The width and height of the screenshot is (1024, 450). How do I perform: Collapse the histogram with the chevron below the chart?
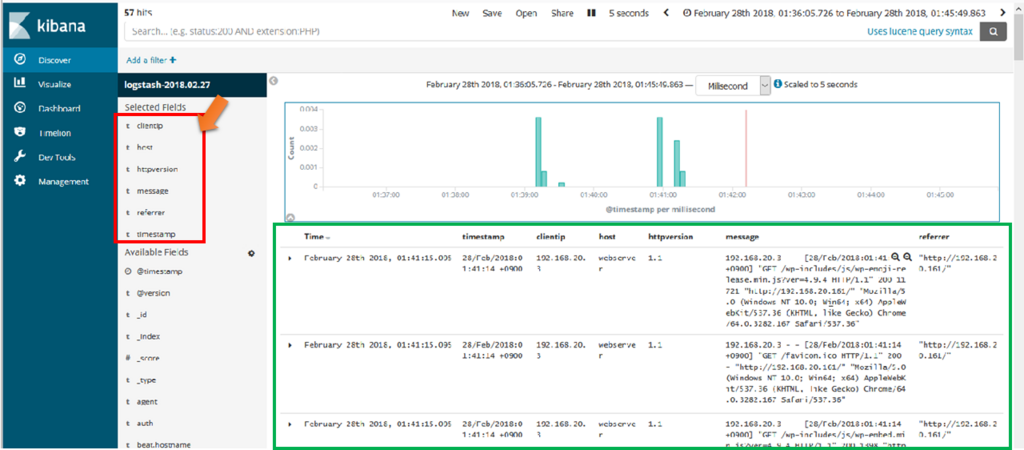pos(291,218)
